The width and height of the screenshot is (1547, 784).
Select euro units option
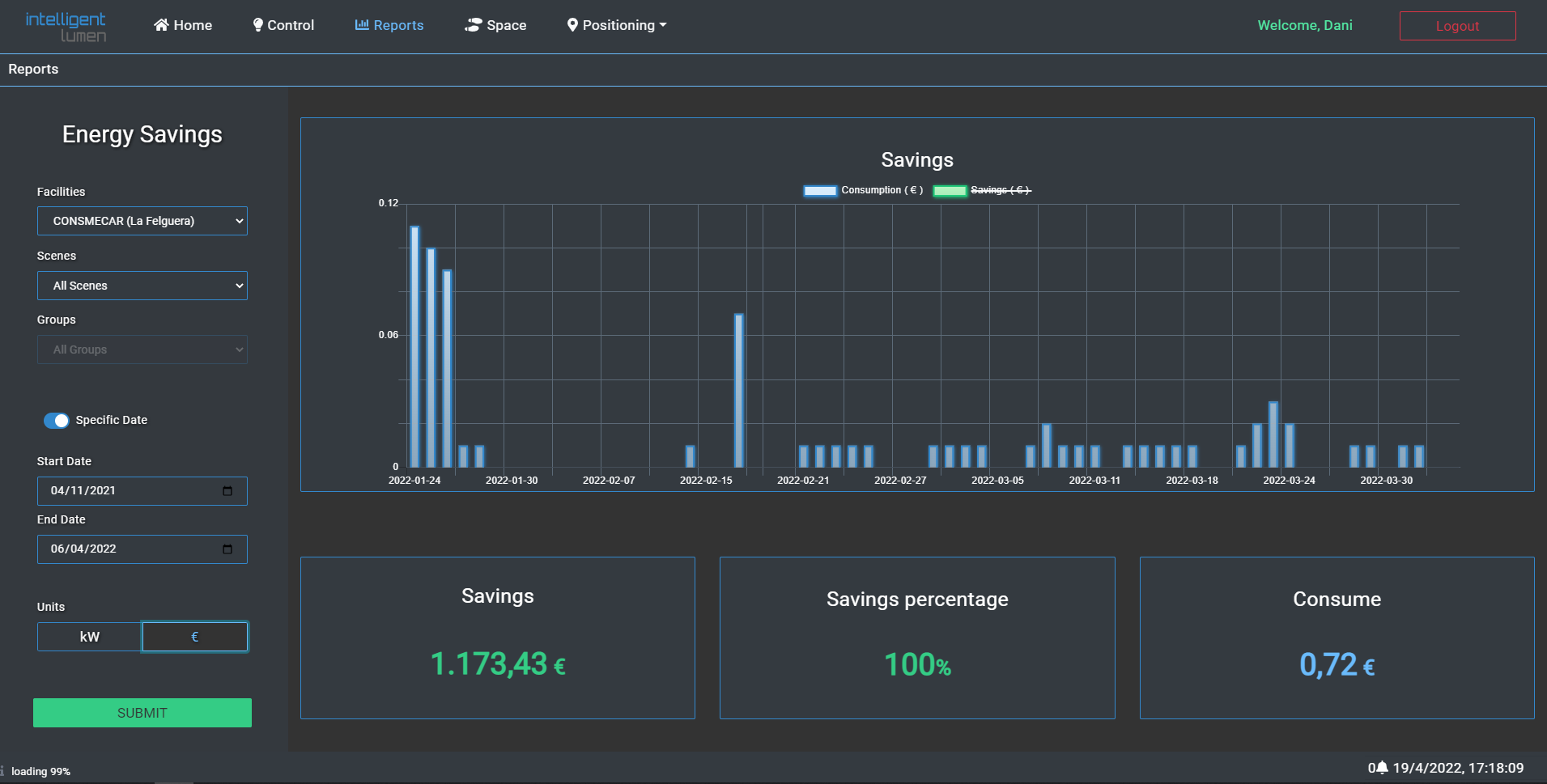click(195, 637)
